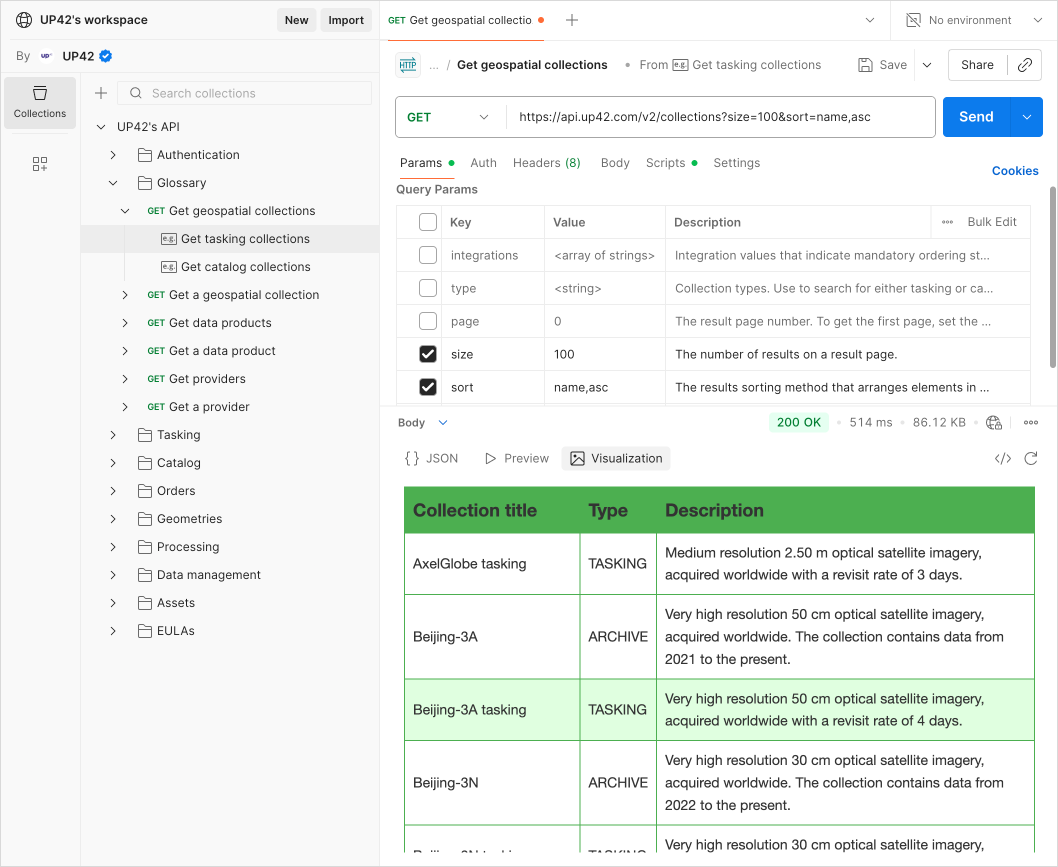Image resolution: width=1058 pixels, height=867 pixels.
Task: Click the example icon of Get catalog collections
Action: (169, 267)
